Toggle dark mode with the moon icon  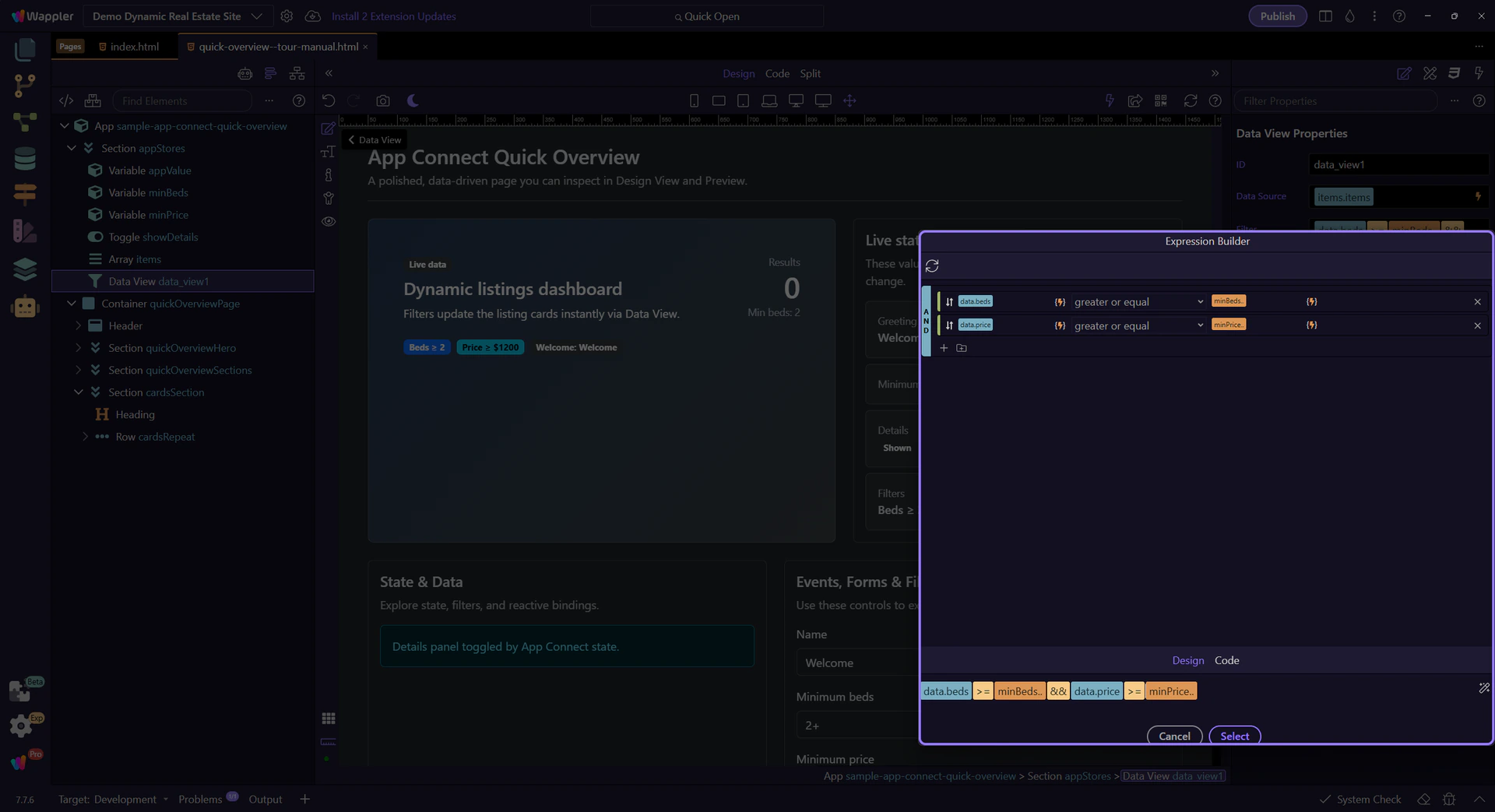[x=413, y=101]
